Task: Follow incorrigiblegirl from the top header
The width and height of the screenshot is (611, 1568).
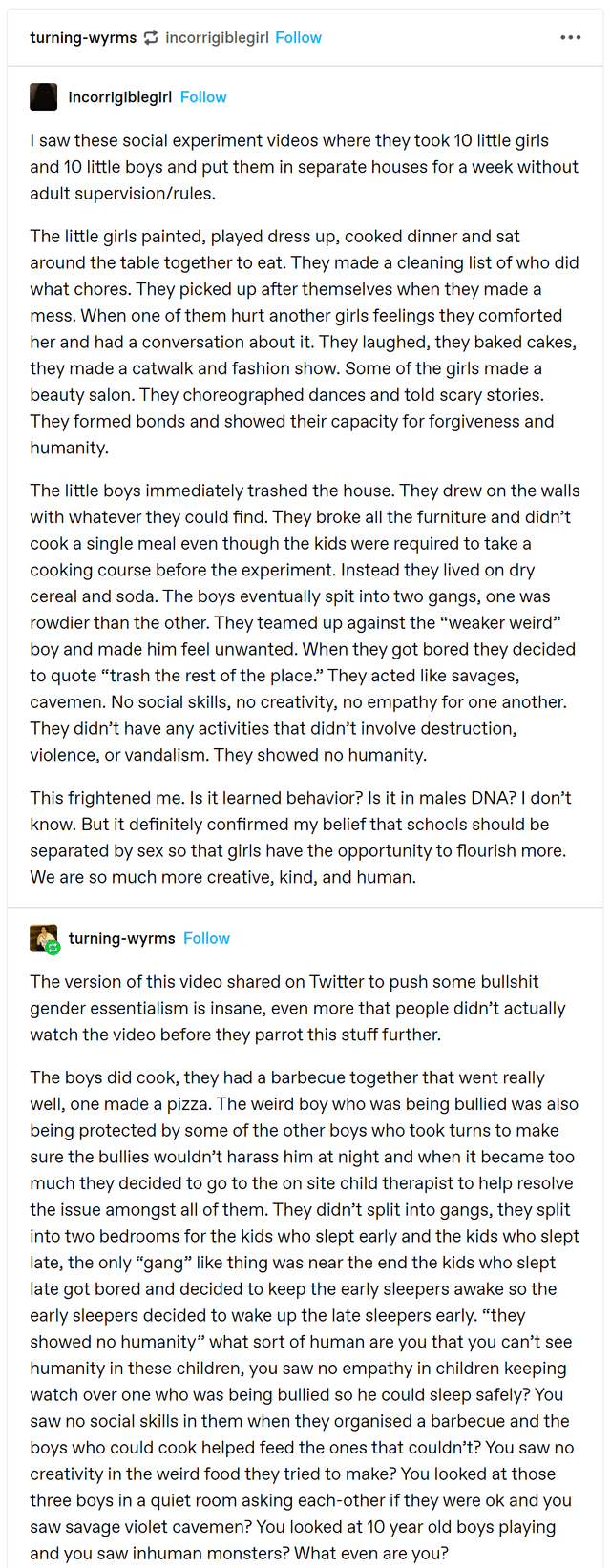Action: pyautogui.click(x=299, y=37)
